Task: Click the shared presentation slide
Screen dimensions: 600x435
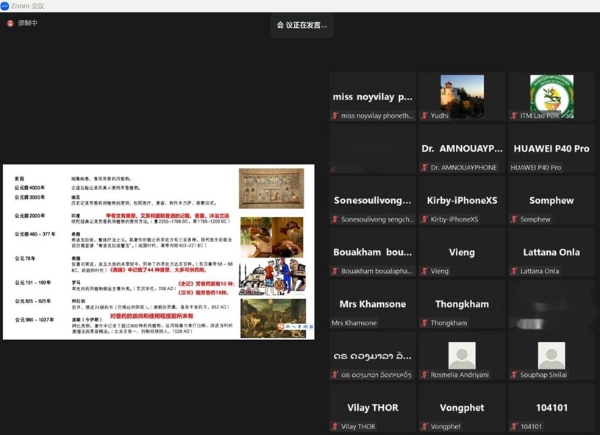Action: 160,252
